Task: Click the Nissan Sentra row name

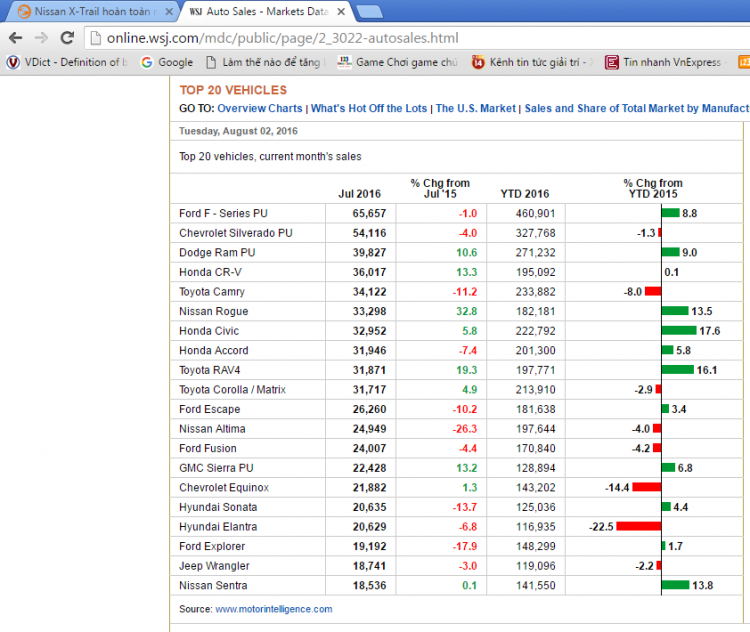Action: click(213, 586)
